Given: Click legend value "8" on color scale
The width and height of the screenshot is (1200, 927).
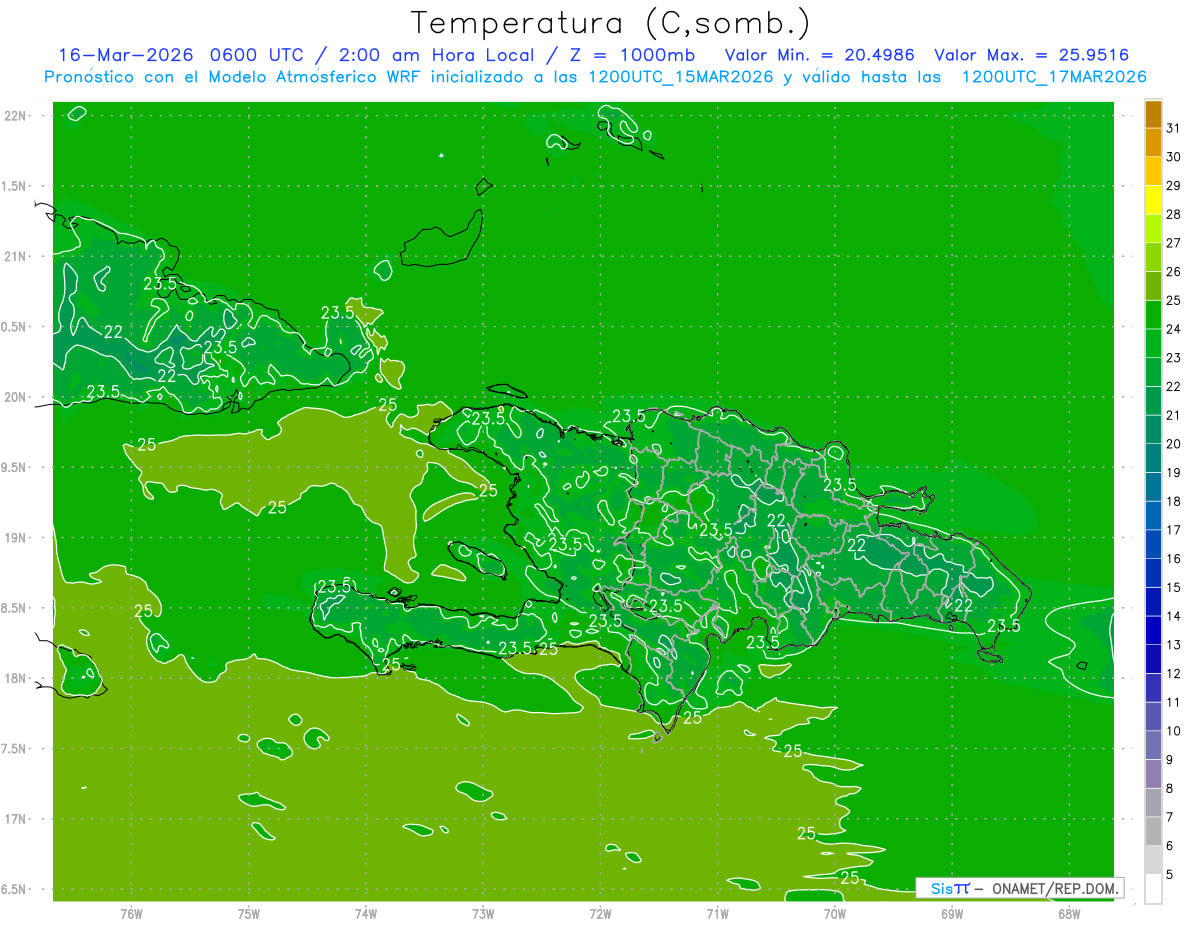Looking at the screenshot, I should pyautogui.click(x=1170, y=788).
